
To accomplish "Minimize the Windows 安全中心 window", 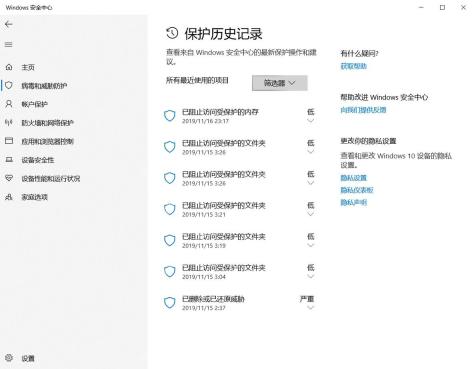I will [421, 7].
